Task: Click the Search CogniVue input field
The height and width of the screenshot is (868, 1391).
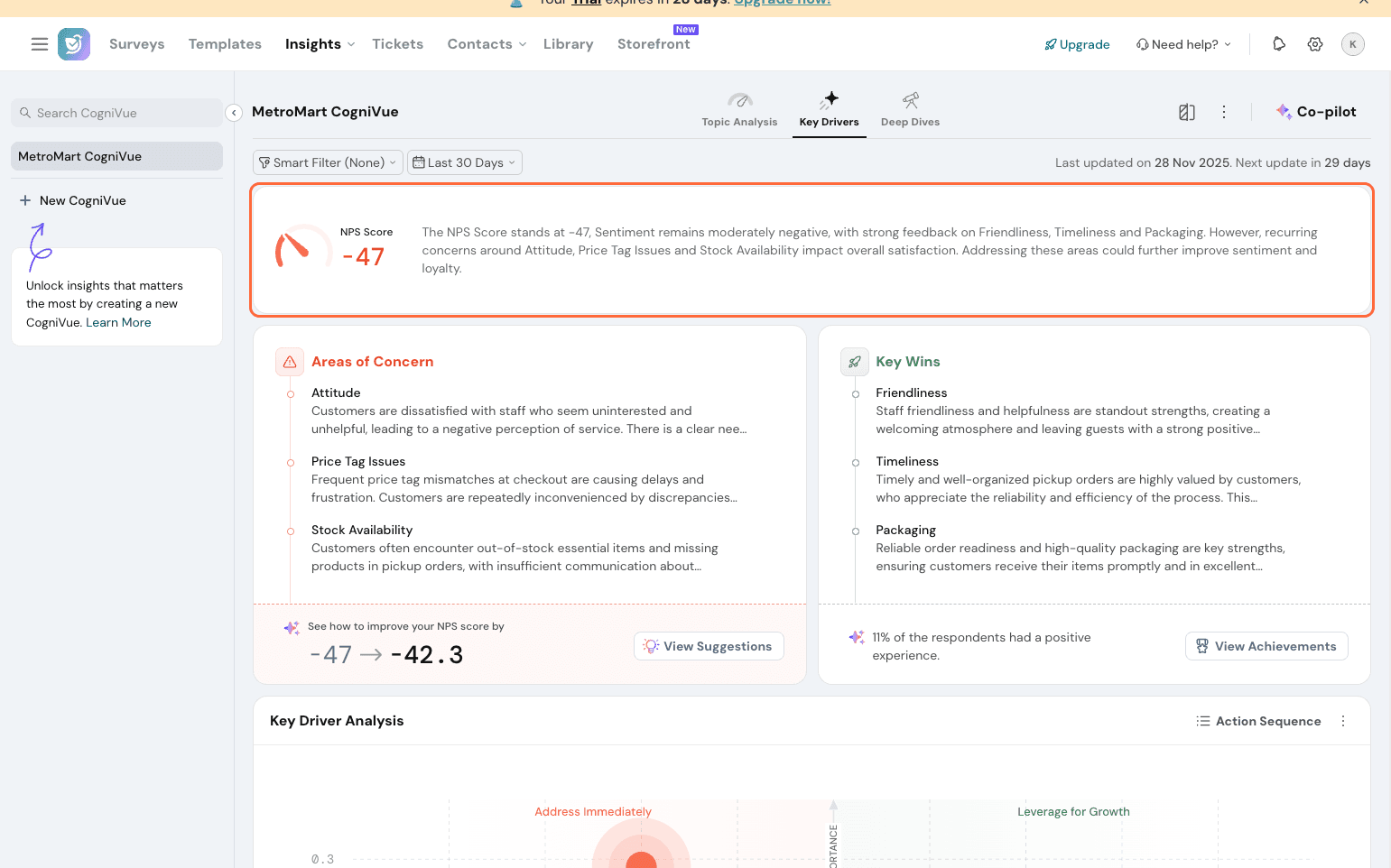Action: click(117, 113)
